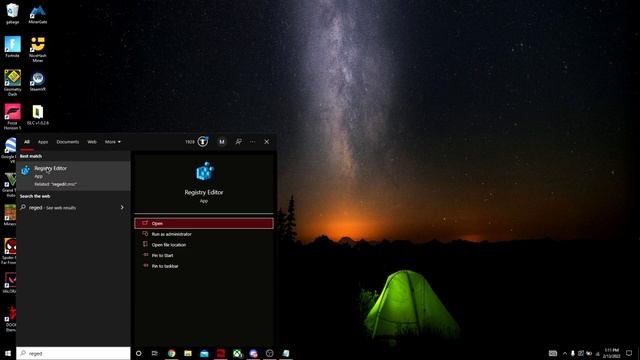Open File Explorer from the taskbar
This screenshot has height=360, width=640.
click(188, 353)
